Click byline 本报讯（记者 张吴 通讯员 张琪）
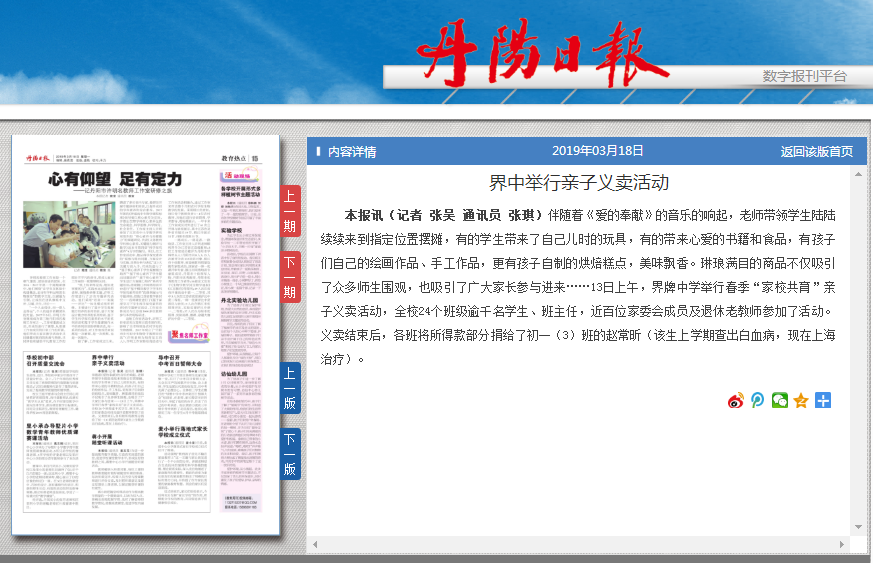 click(x=443, y=216)
